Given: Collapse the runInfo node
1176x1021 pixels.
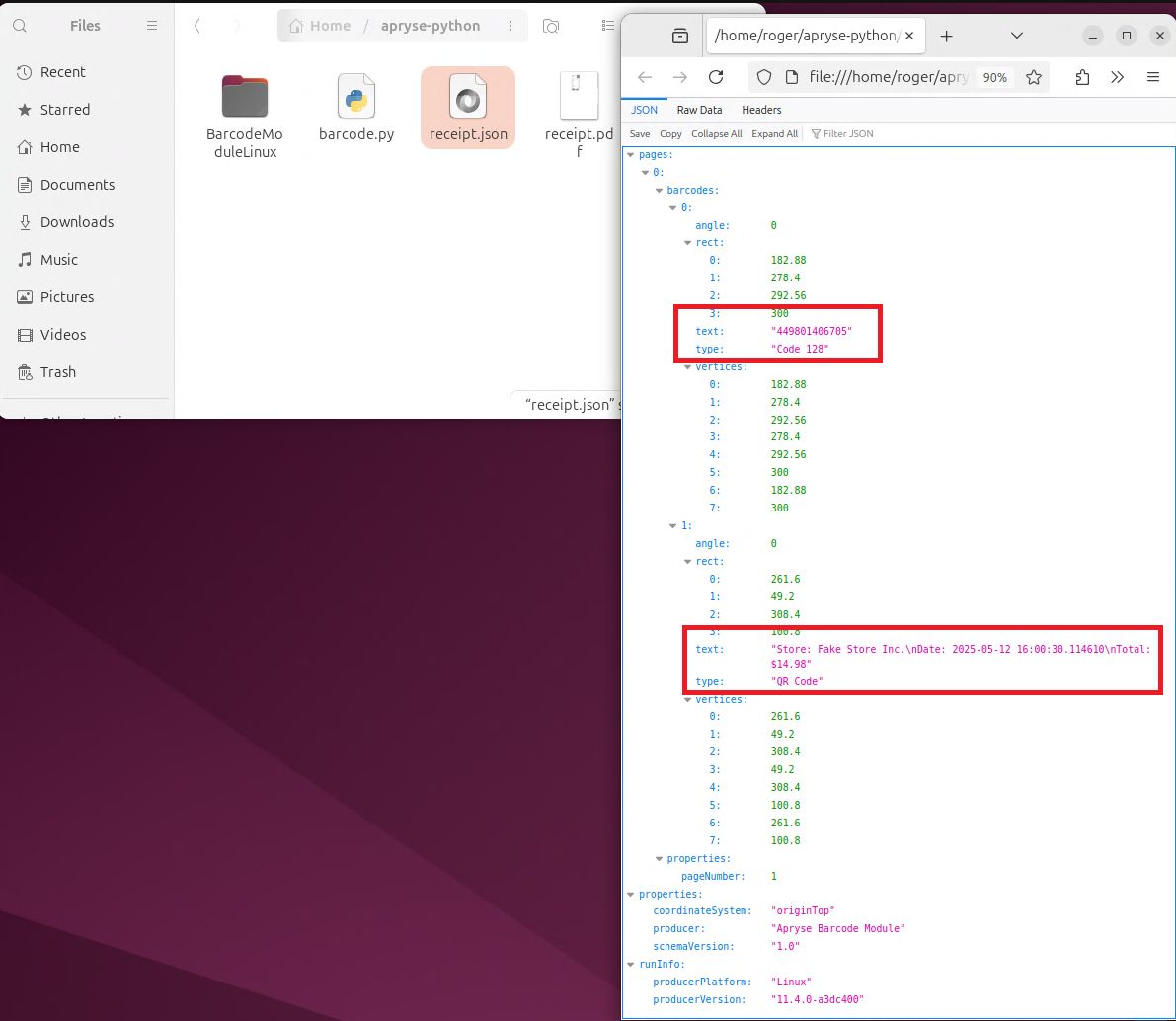Looking at the screenshot, I should (631, 964).
